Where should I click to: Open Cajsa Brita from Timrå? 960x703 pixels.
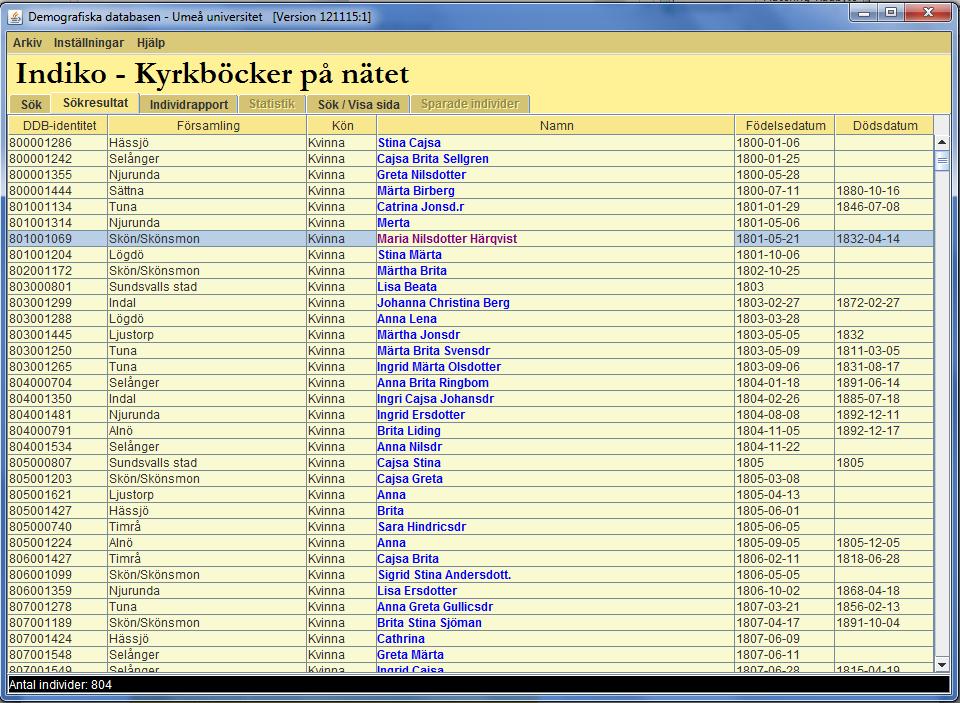click(x=408, y=558)
